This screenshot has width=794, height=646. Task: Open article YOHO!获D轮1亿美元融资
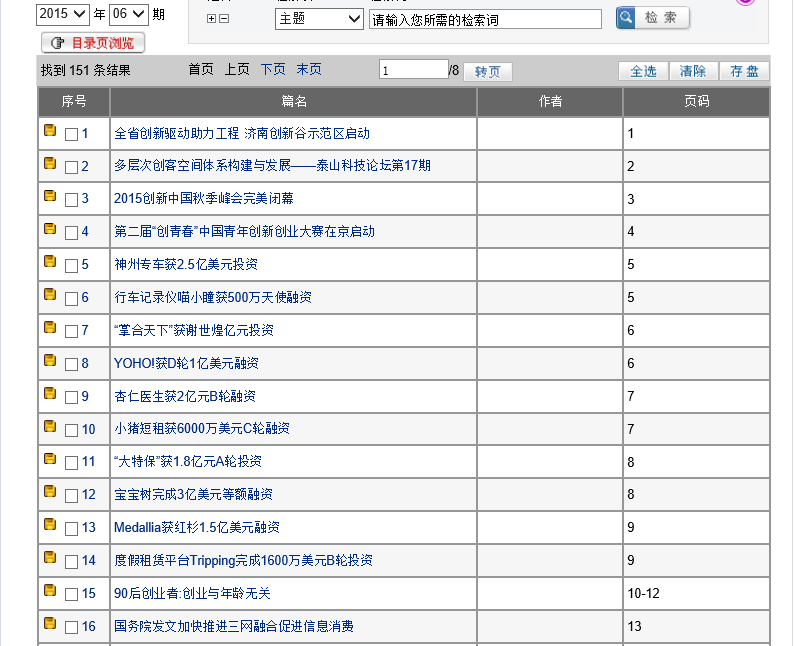[x=186, y=364]
